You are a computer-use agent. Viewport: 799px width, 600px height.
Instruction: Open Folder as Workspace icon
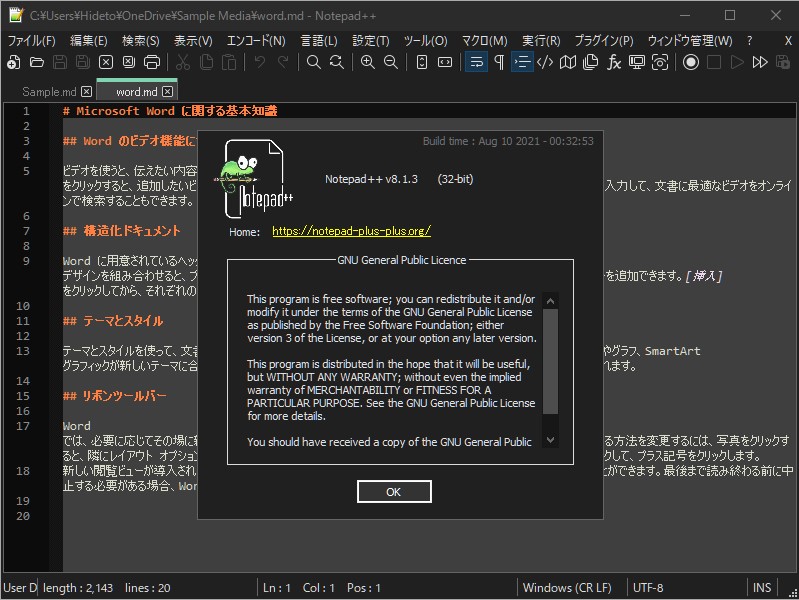636,62
